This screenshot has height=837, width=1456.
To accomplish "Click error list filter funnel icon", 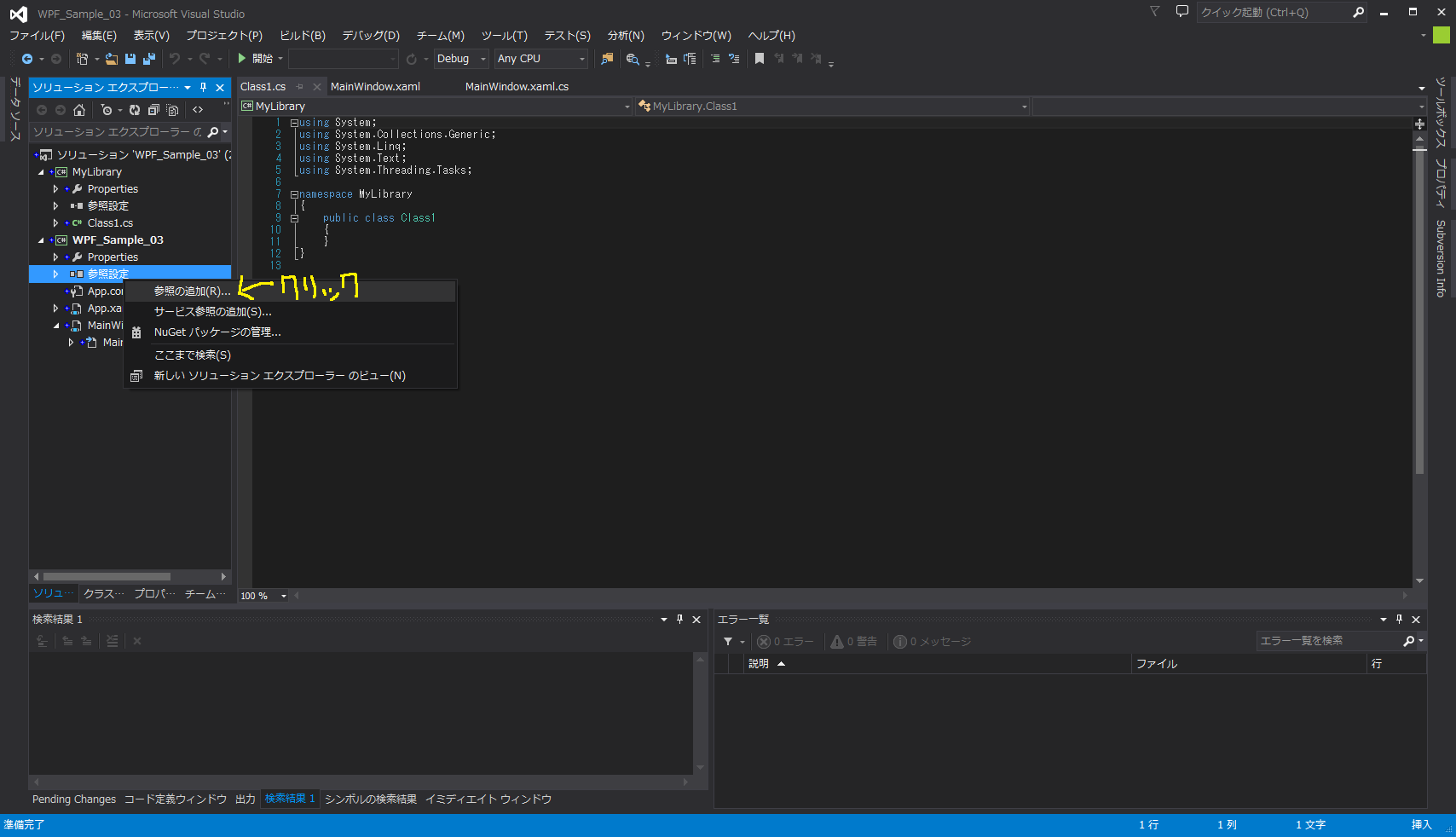I will (x=728, y=642).
